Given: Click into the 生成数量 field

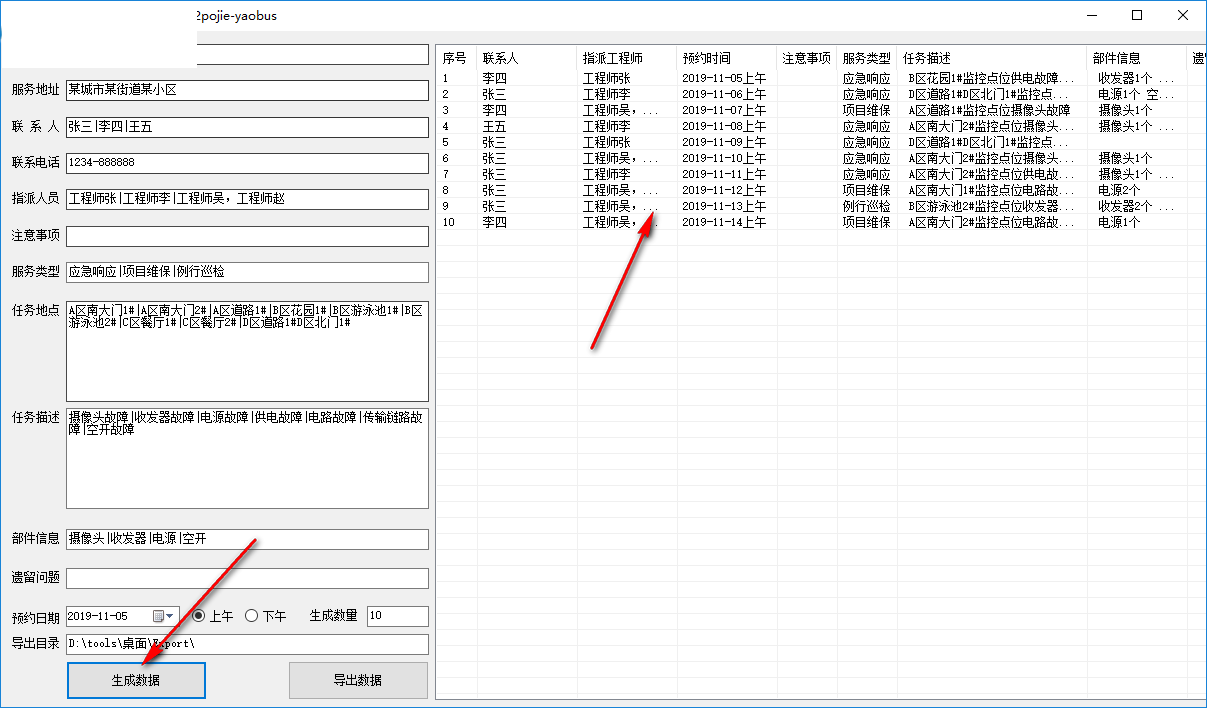Looking at the screenshot, I should (398, 616).
